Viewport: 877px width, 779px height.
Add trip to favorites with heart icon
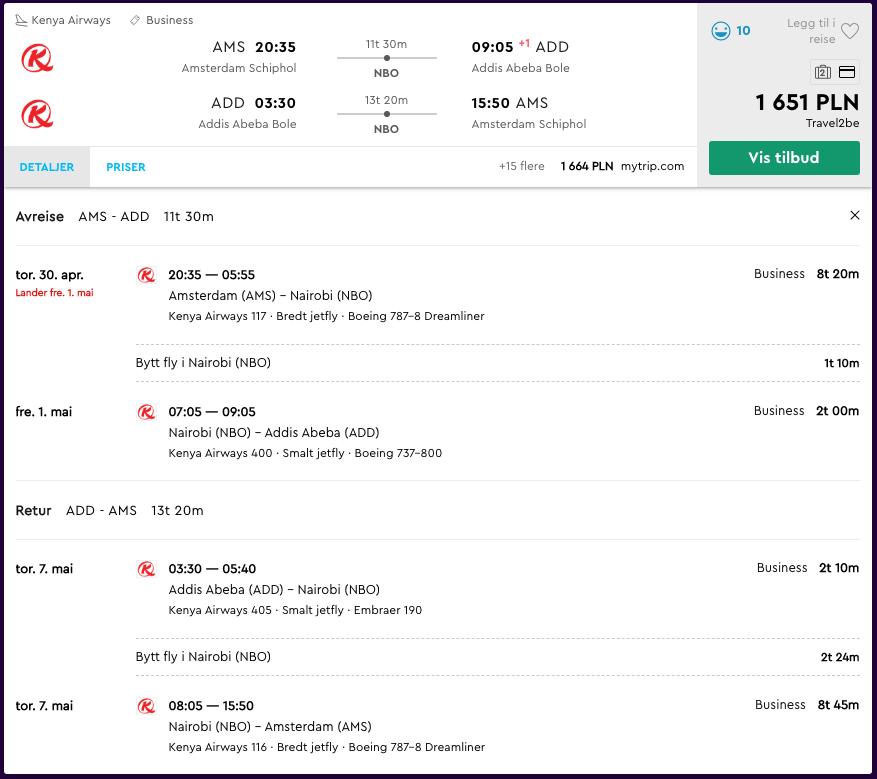[x=850, y=31]
